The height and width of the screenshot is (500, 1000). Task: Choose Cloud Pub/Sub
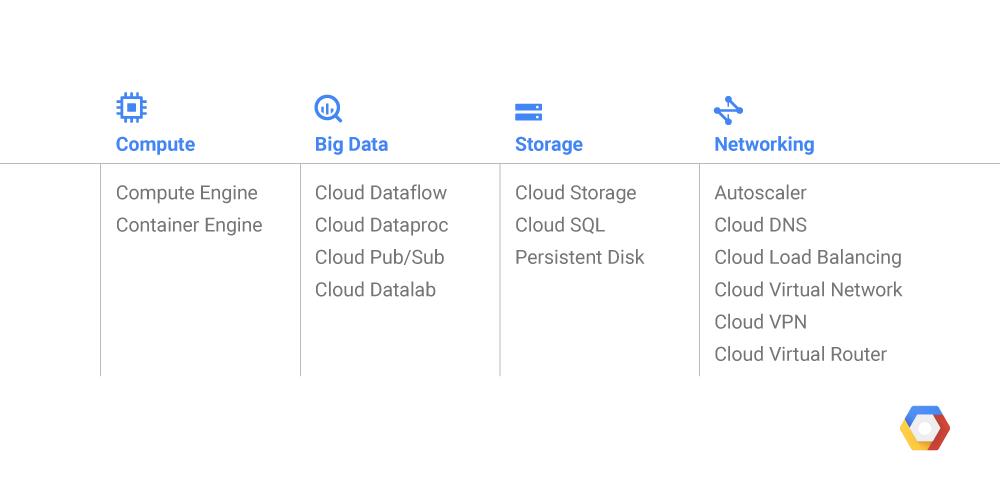click(379, 257)
